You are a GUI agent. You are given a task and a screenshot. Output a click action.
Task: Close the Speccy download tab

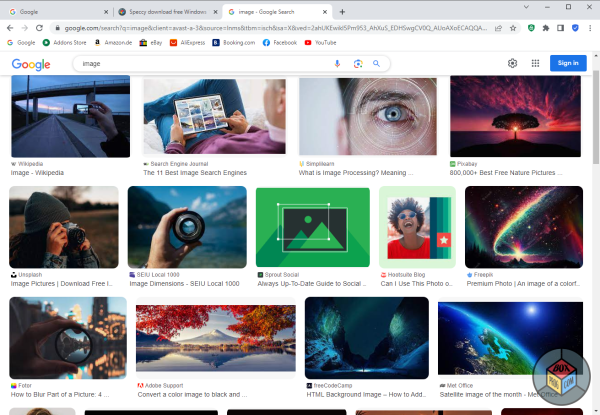pos(215,12)
